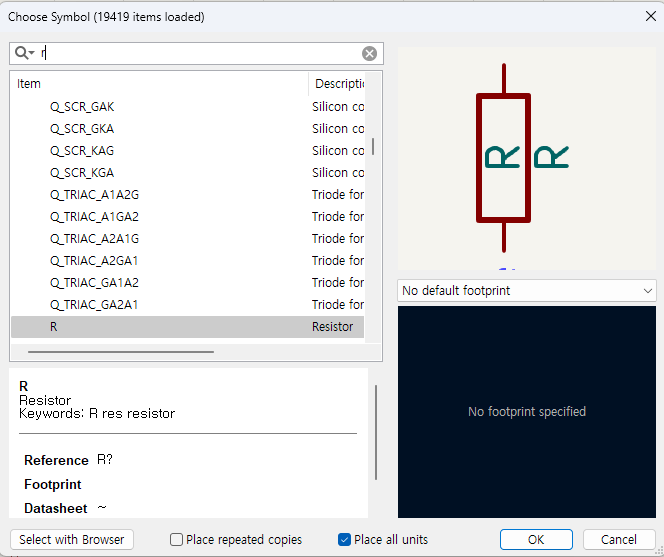Select the Q_SCR_KAG symbol row
Image resolution: width=664 pixels, height=557 pixels.
coord(187,151)
